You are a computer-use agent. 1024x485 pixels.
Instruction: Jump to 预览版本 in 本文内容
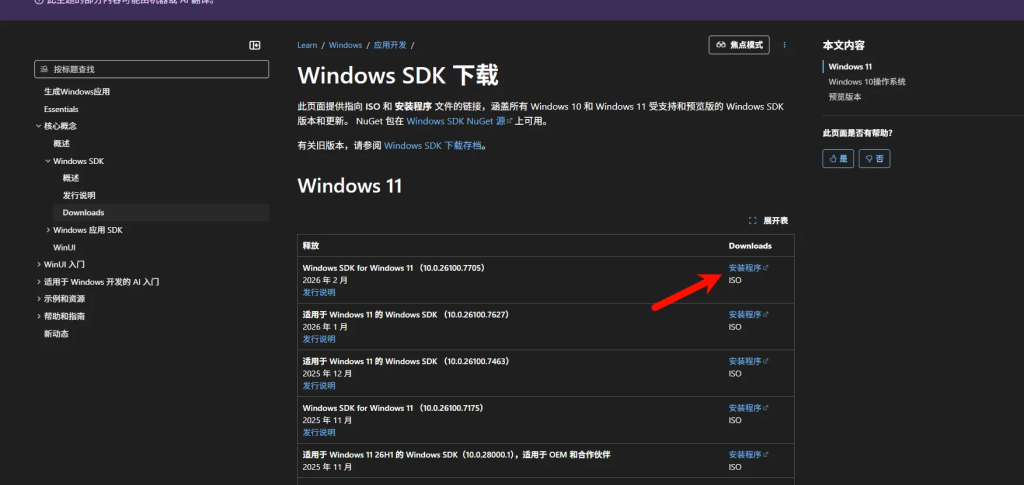tap(845, 97)
